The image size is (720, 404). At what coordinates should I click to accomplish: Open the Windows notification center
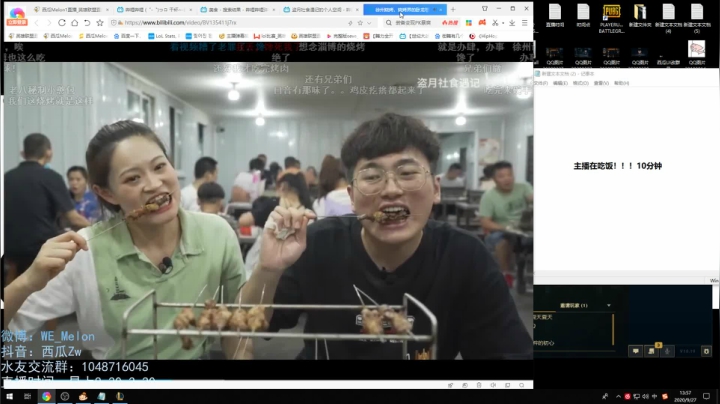(706, 396)
